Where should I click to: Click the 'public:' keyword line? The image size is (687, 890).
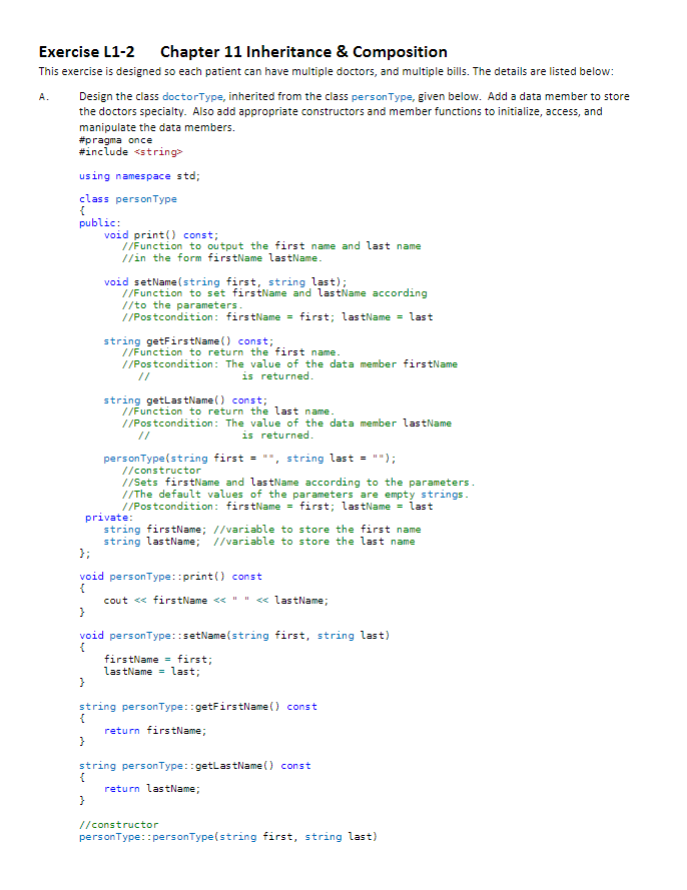point(100,223)
